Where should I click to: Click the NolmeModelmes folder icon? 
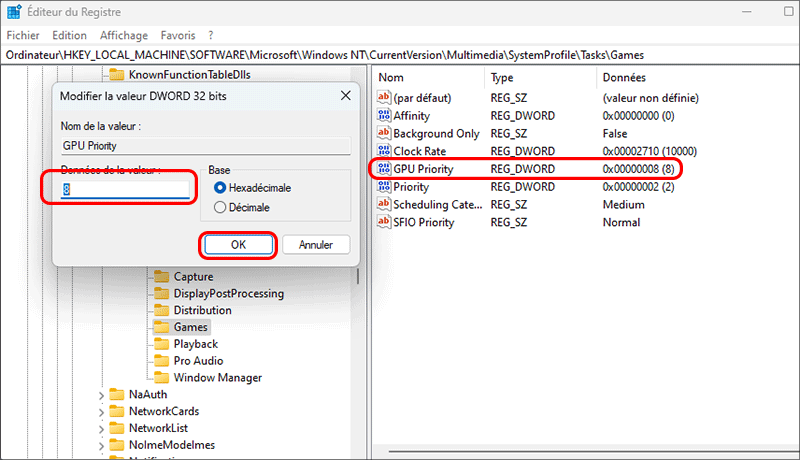click(x=117, y=445)
